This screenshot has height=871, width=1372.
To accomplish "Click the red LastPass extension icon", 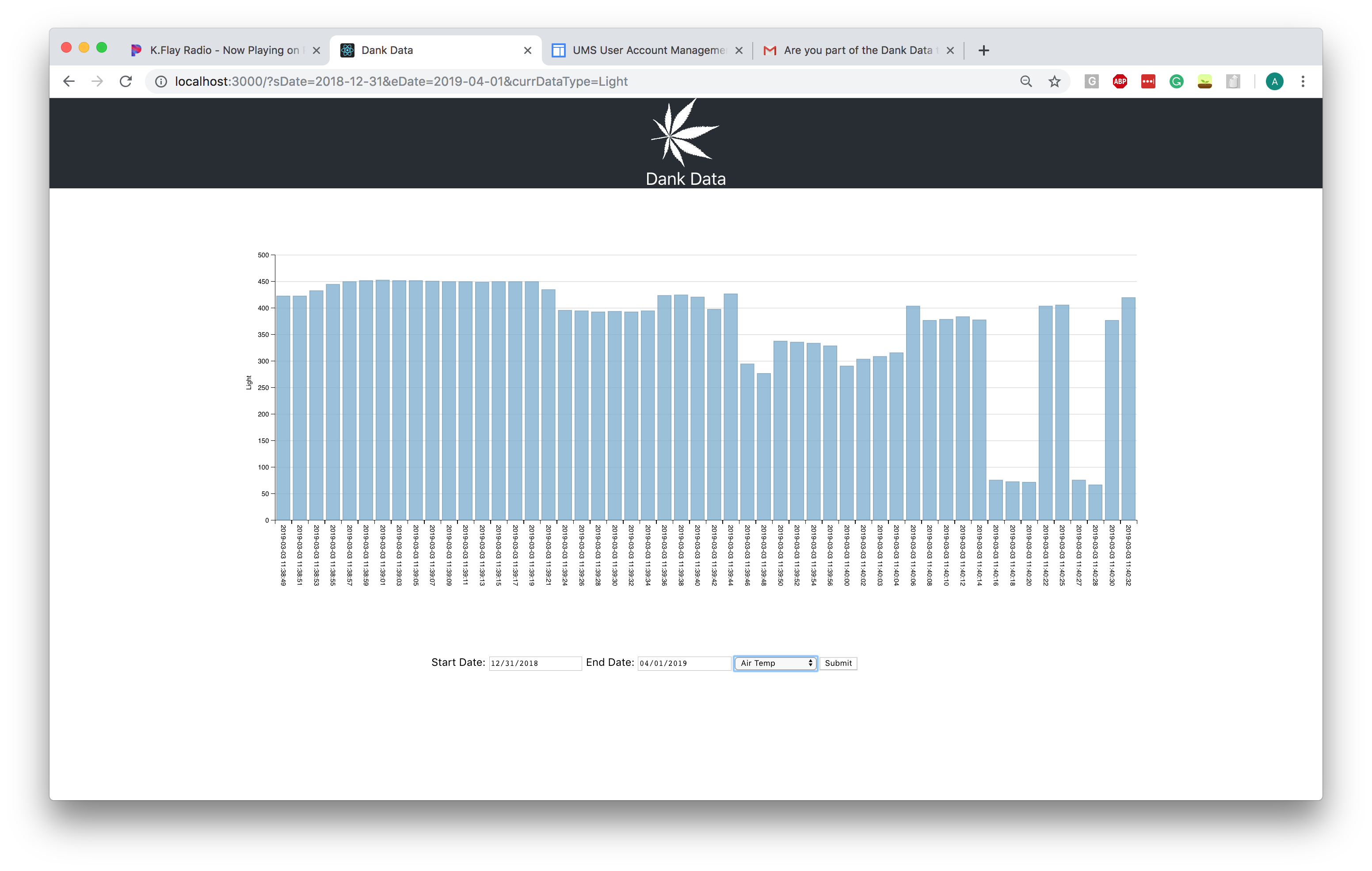I will pyautogui.click(x=1148, y=81).
